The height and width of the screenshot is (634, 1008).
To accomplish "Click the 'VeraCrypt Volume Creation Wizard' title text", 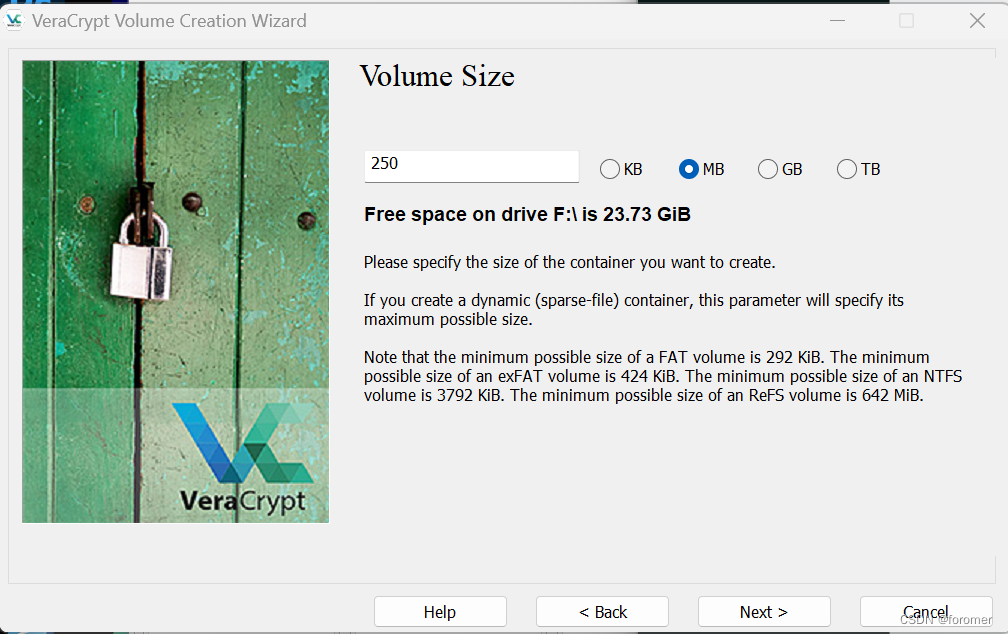I will point(169,21).
